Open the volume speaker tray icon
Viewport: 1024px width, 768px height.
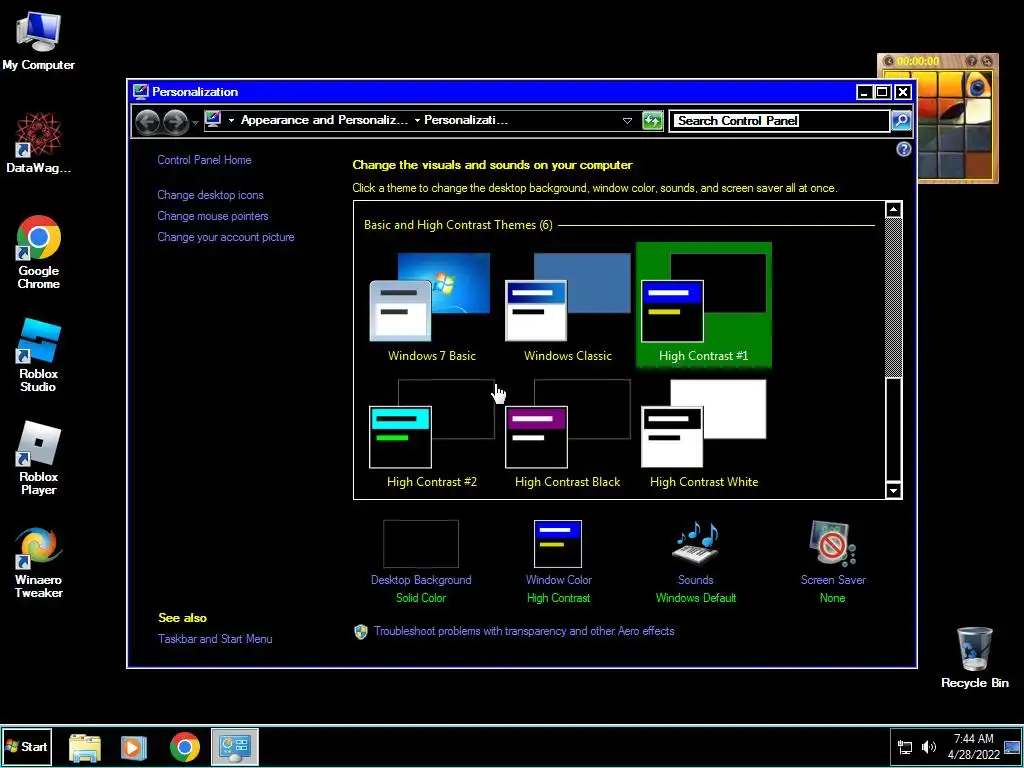[x=929, y=747]
